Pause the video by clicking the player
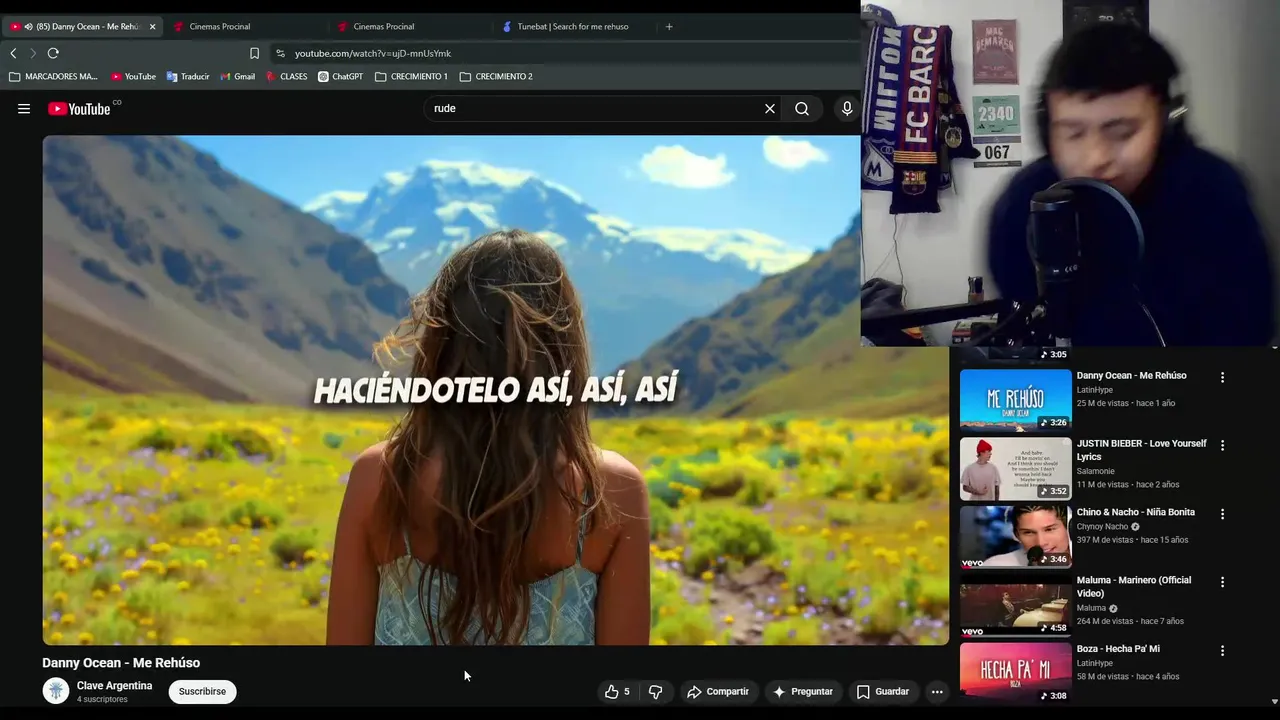This screenshot has width=1280, height=720. coord(495,390)
